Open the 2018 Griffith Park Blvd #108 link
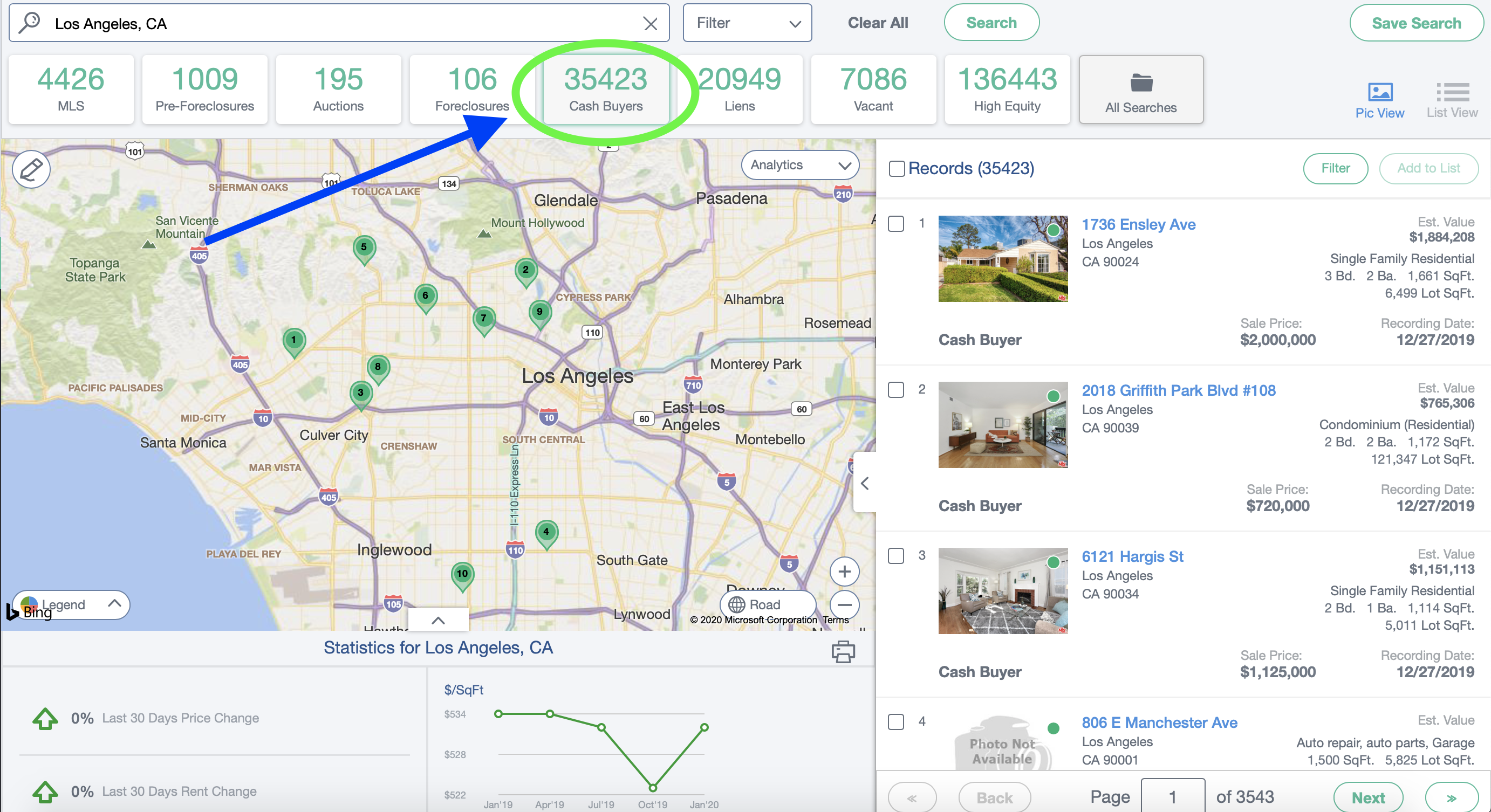Screen dimensions: 1491x812 1179,390
